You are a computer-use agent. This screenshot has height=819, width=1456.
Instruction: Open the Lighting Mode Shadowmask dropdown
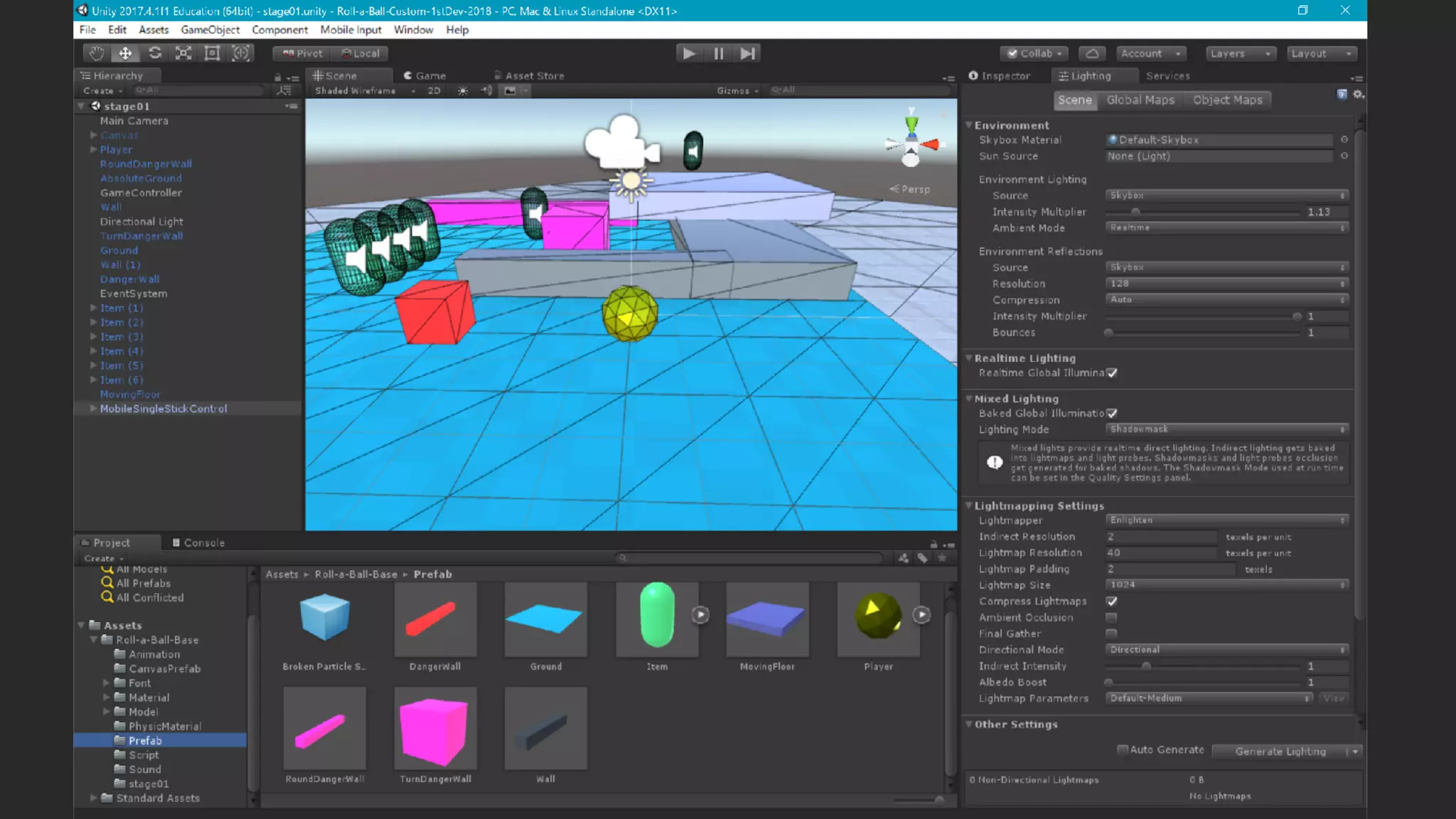tap(1226, 429)
